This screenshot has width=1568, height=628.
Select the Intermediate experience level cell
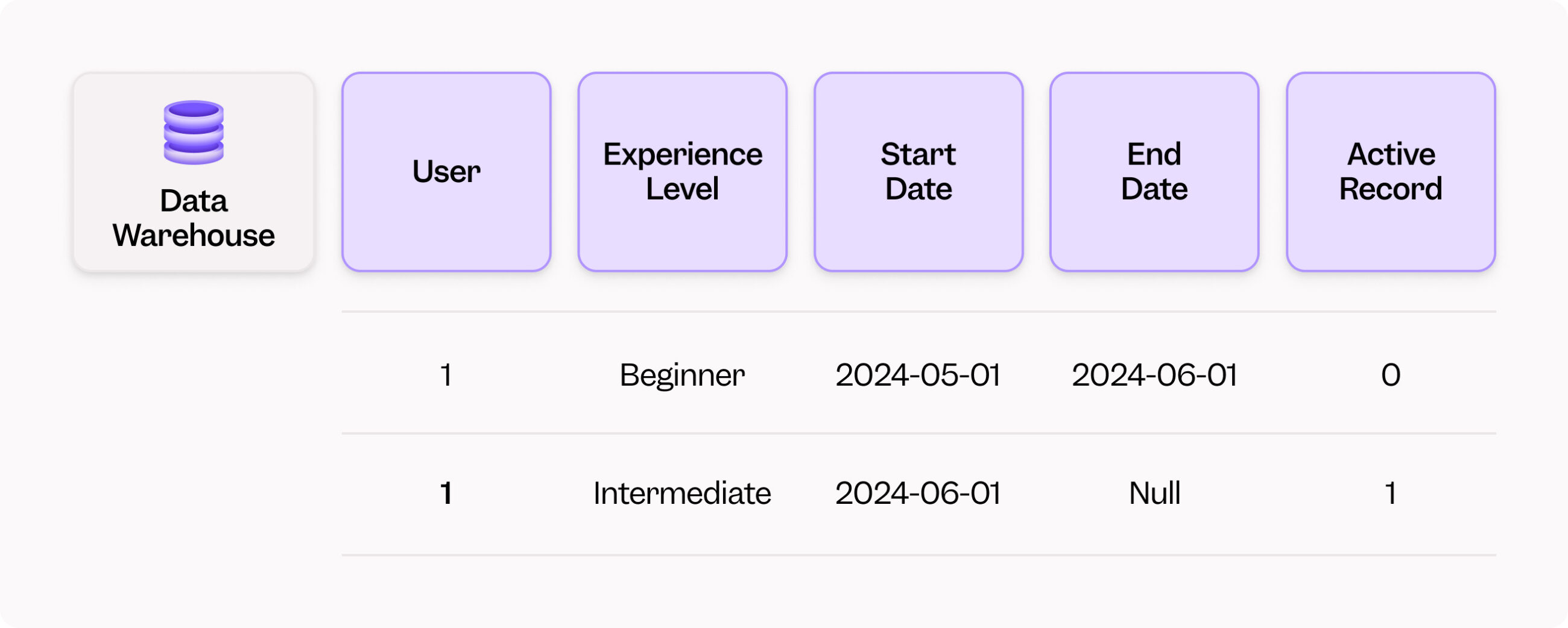(682, 493)
